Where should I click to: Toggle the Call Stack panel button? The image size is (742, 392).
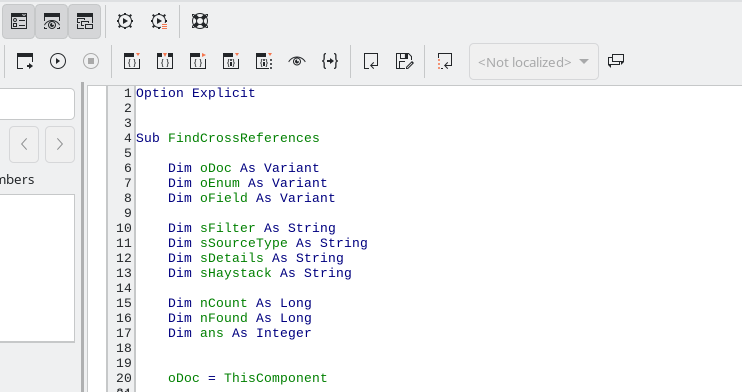coord(85,21)
